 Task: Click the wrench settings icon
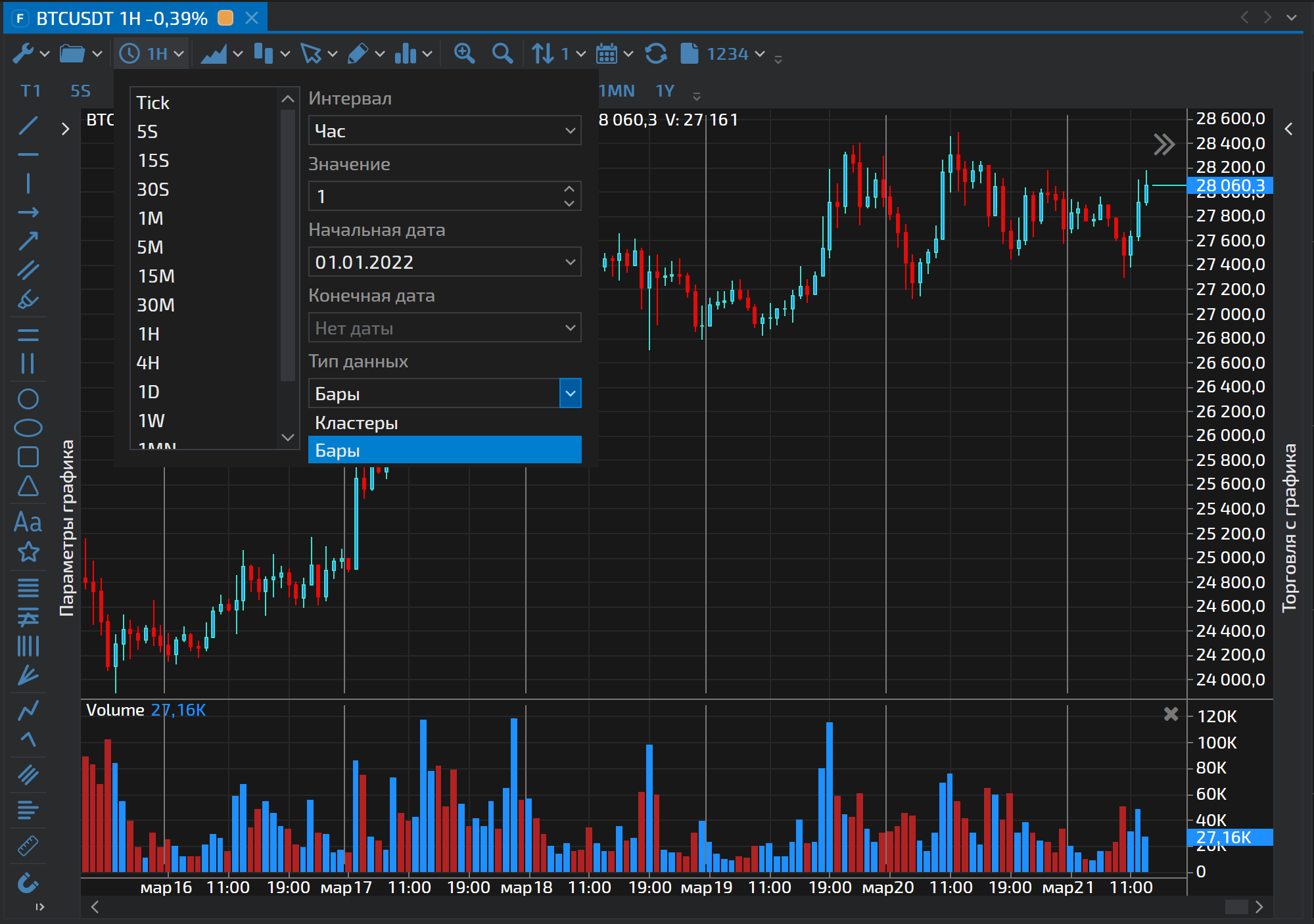[x=23, y=53]
